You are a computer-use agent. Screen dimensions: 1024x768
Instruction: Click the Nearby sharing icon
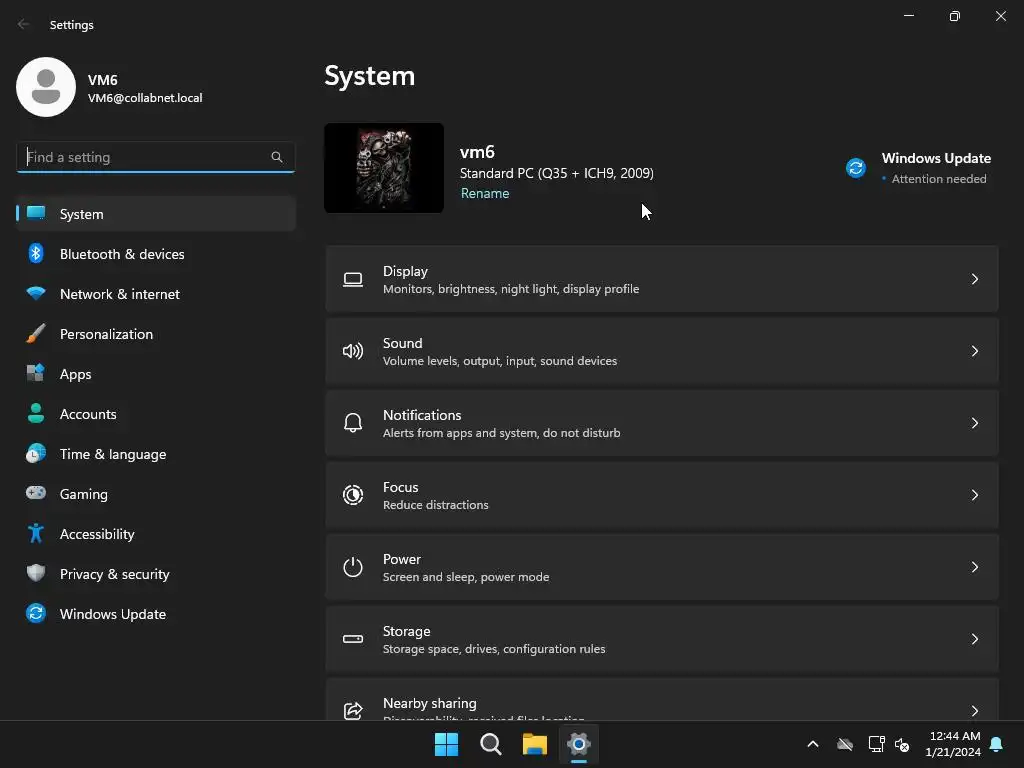(x=353, y=710)
